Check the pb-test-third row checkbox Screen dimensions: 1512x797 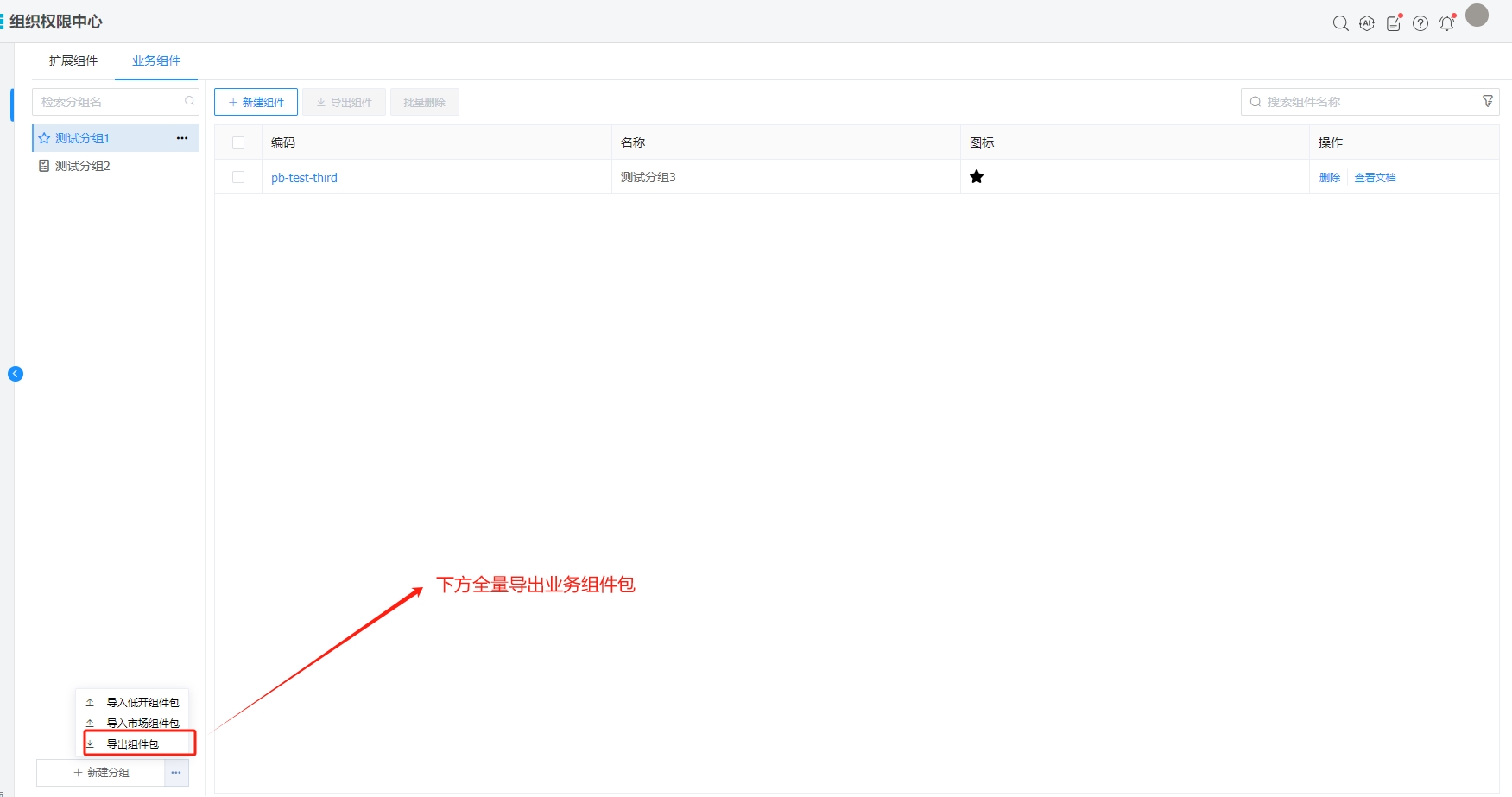[x=238, y=177]
